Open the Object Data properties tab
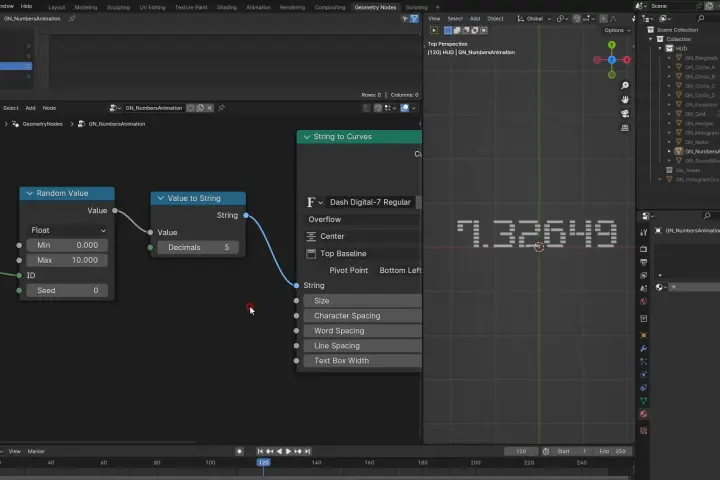Viewport: 720px width, 480px height. pyautogui.click(x=643, y=401)
